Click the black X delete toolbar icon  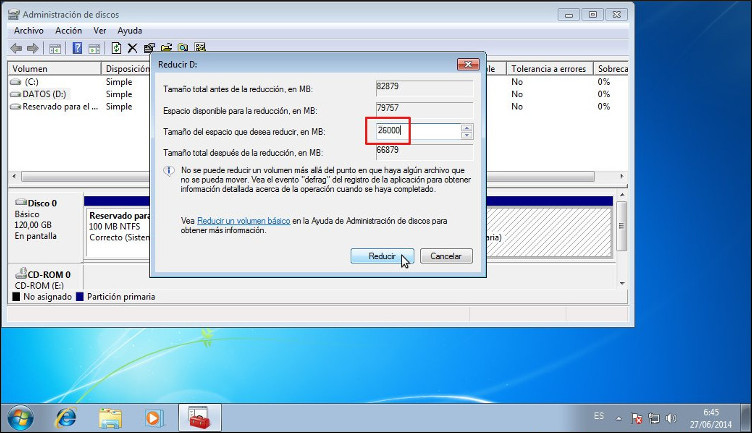click(x=132, y=48)
